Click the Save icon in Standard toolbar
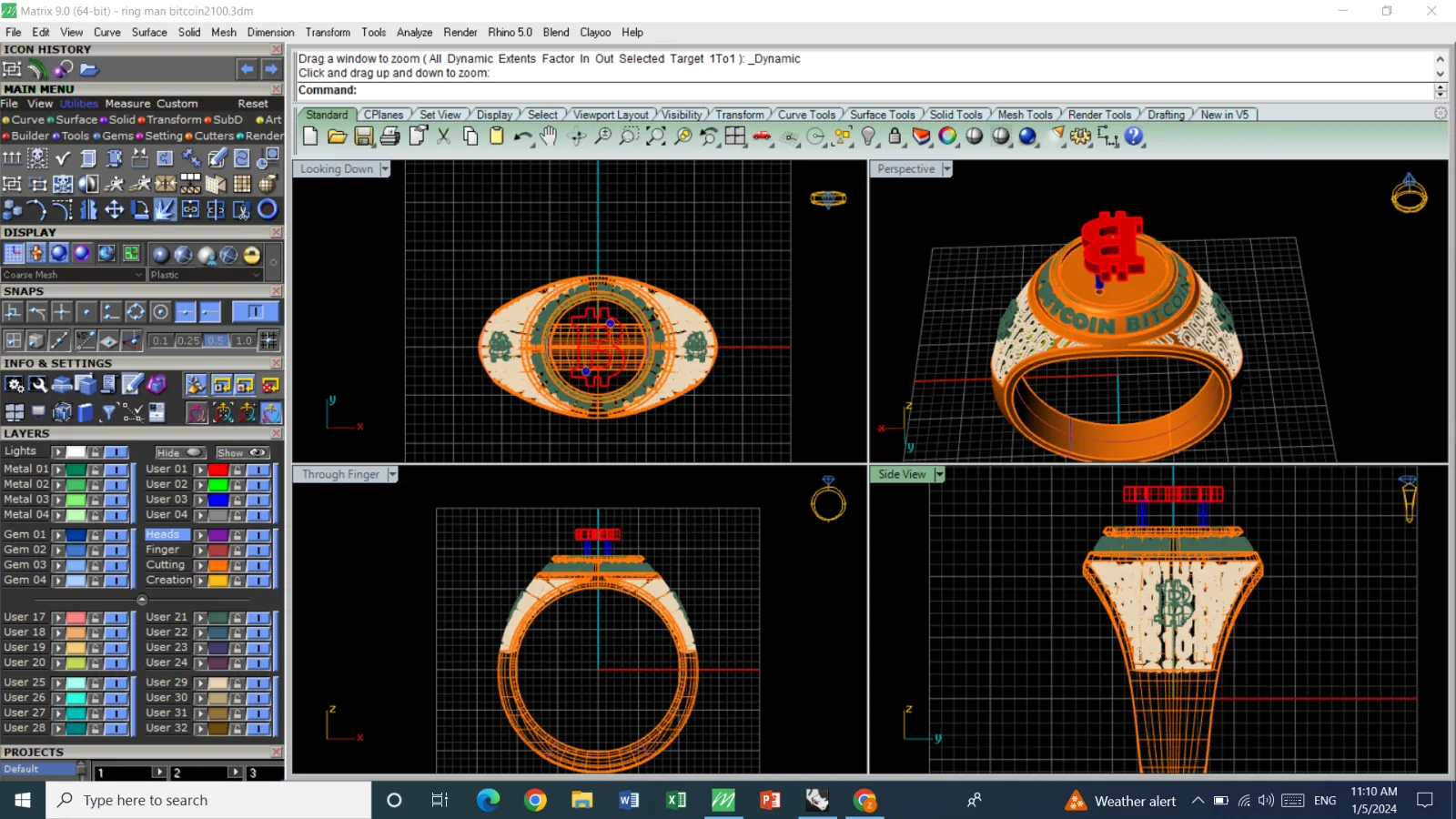Viewport: 1456px width, 819px height. coord(364,136)
